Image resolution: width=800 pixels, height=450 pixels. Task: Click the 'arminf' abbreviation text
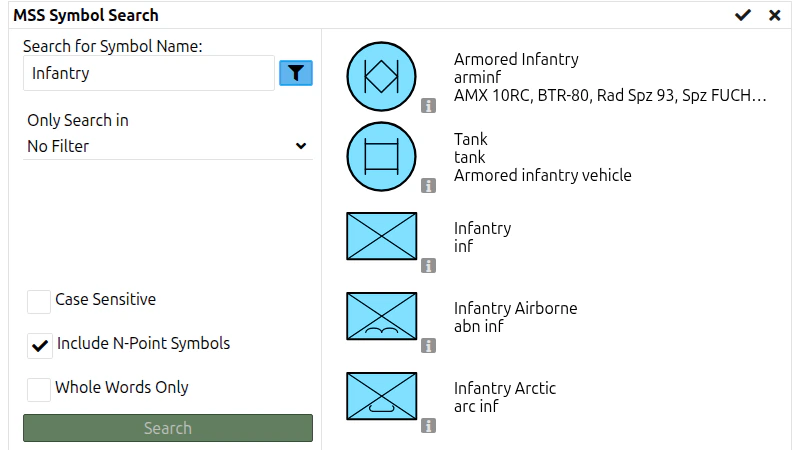pos(478,78)
